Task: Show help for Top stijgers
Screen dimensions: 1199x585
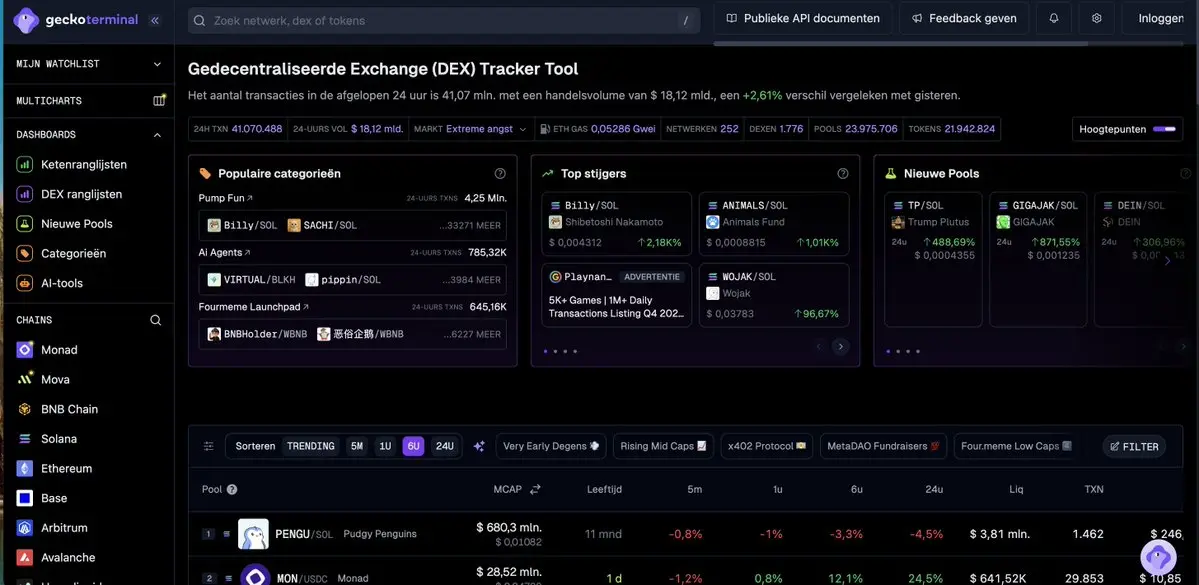Action: click(843, 174)
